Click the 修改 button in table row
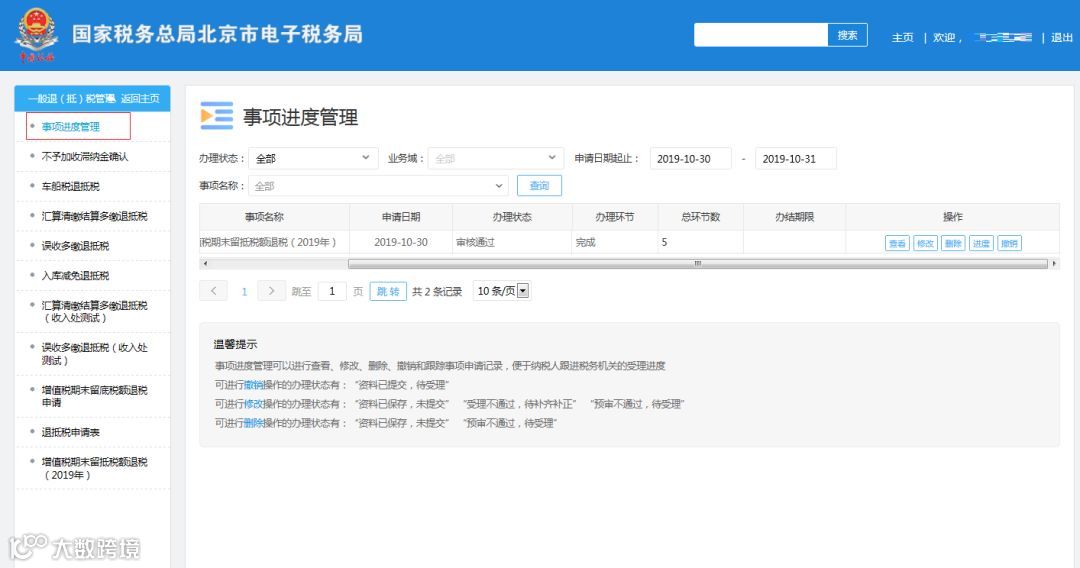Image resolution: width=1080 pixels, height=568 pixels. (925, 243)
